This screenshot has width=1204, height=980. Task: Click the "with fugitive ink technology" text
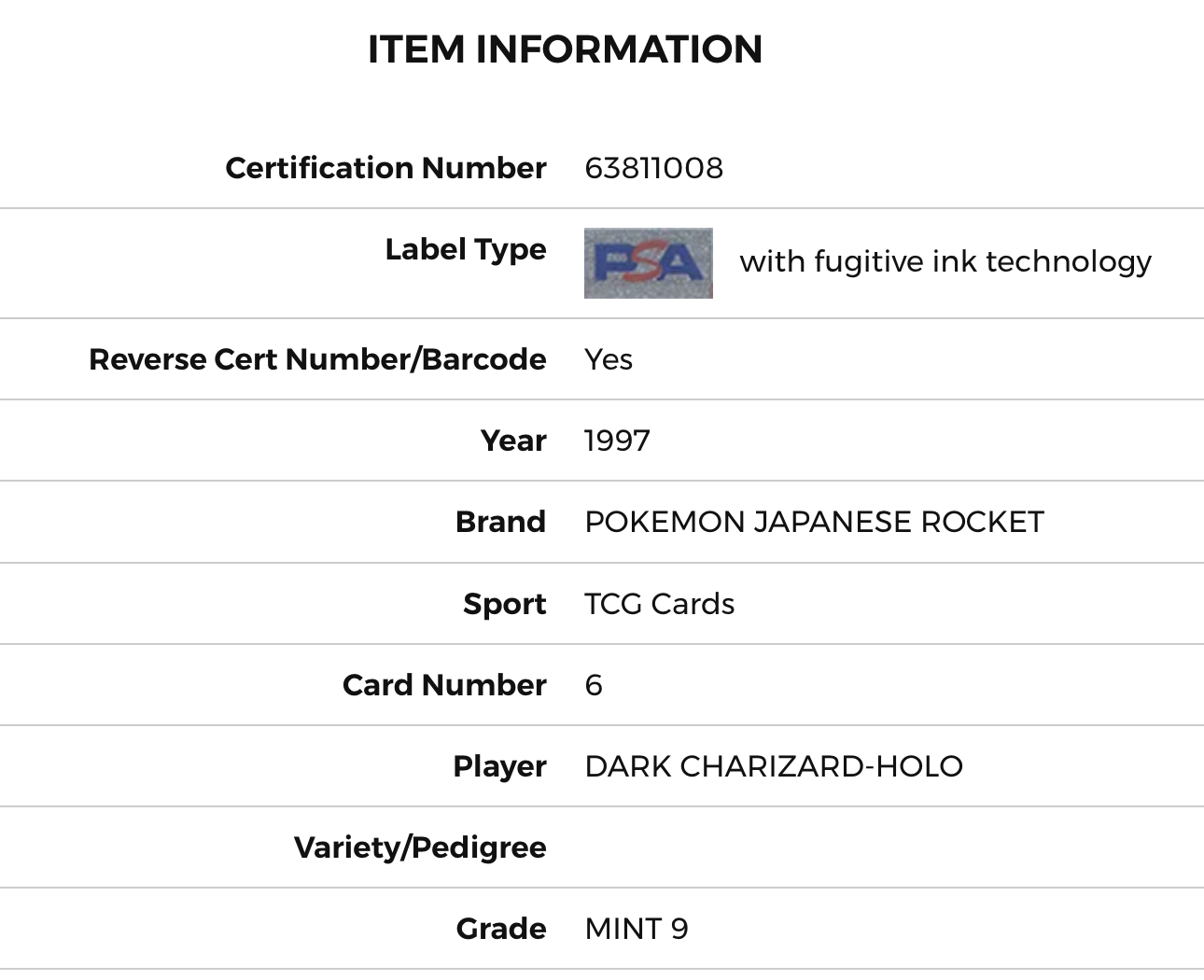pyautogui.click(x=945, y=261)
